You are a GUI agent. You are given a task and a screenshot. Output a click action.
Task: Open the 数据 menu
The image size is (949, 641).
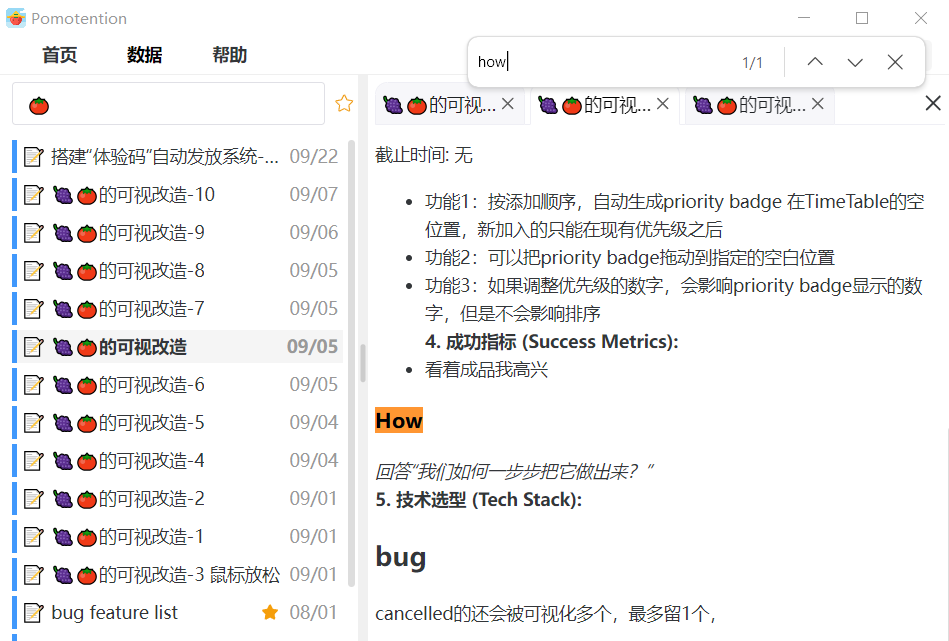coord(144,55)
